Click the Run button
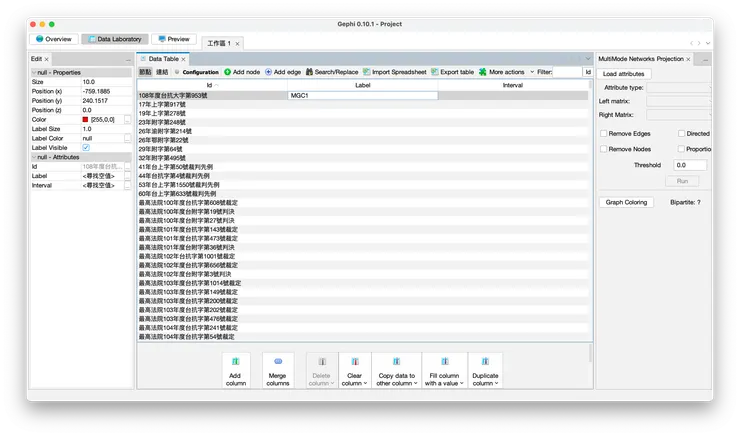Viewport: 740px width, 436px height. click(x=682, y=181)
